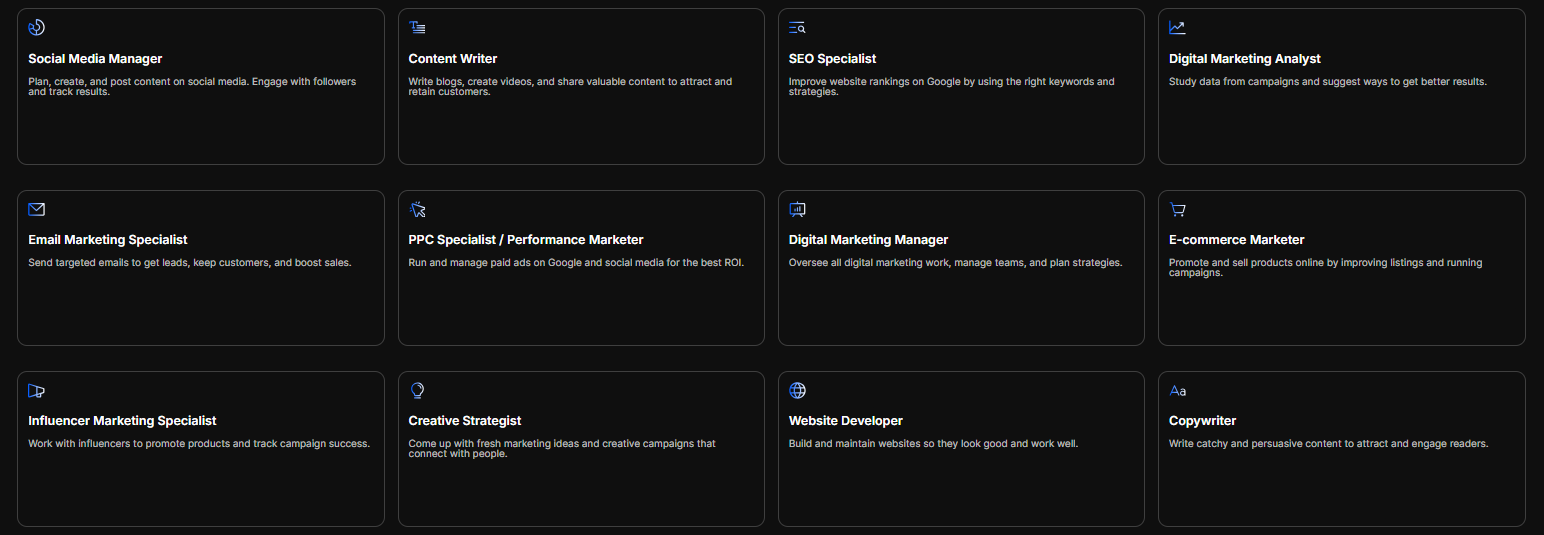The height and width of the screenshot is (535, 1544).
Task: Click text 'Build and maintain websites'
Action: (x=856, y=444)
